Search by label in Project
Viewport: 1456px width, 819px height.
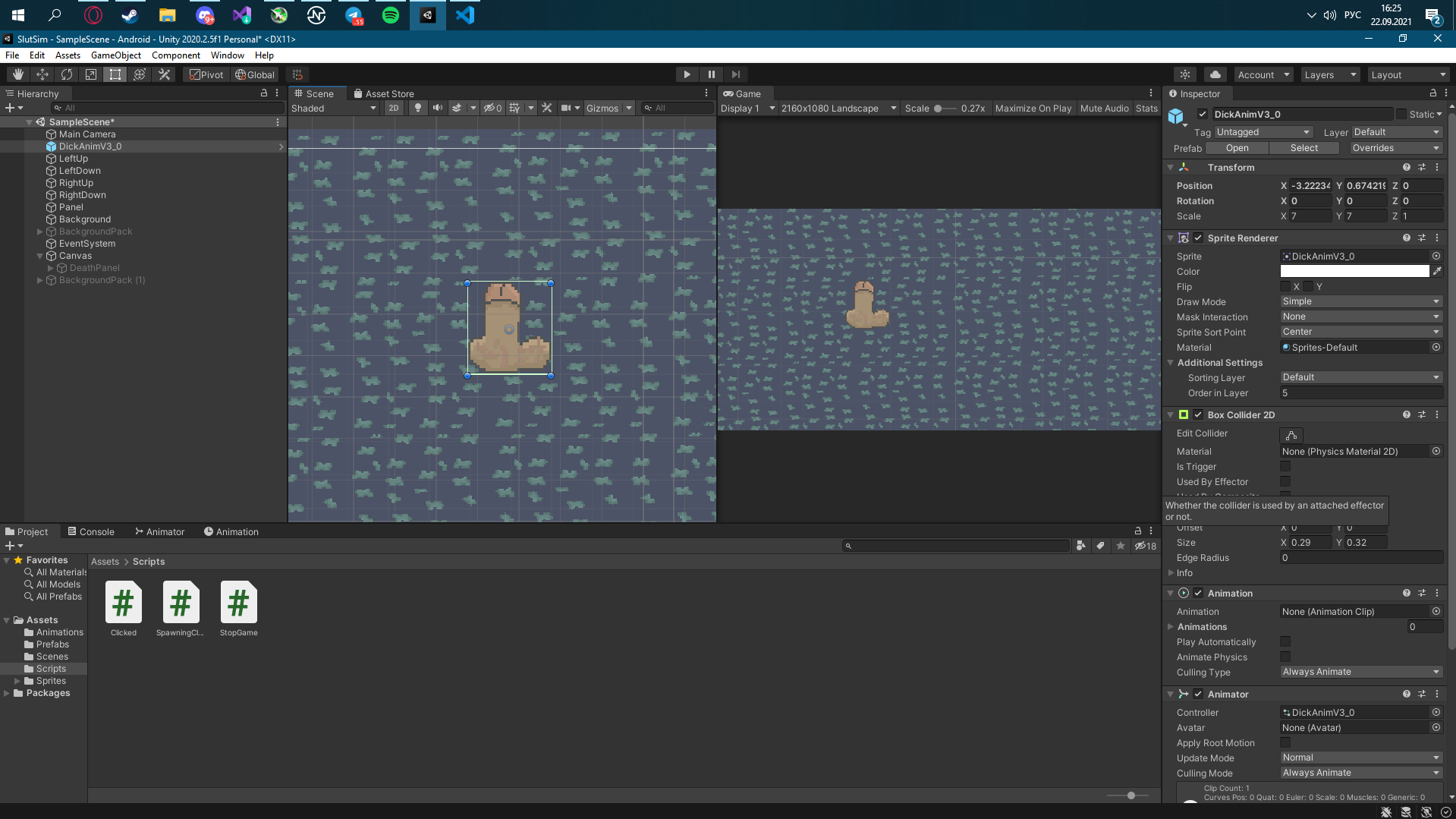(1100, 546)
